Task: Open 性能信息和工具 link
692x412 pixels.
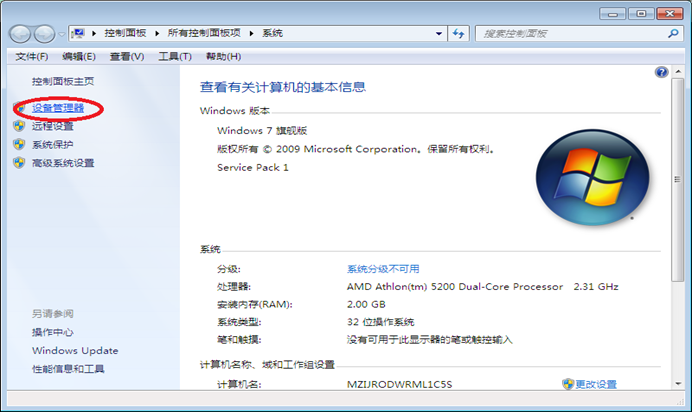Action: tap(68, 369)
